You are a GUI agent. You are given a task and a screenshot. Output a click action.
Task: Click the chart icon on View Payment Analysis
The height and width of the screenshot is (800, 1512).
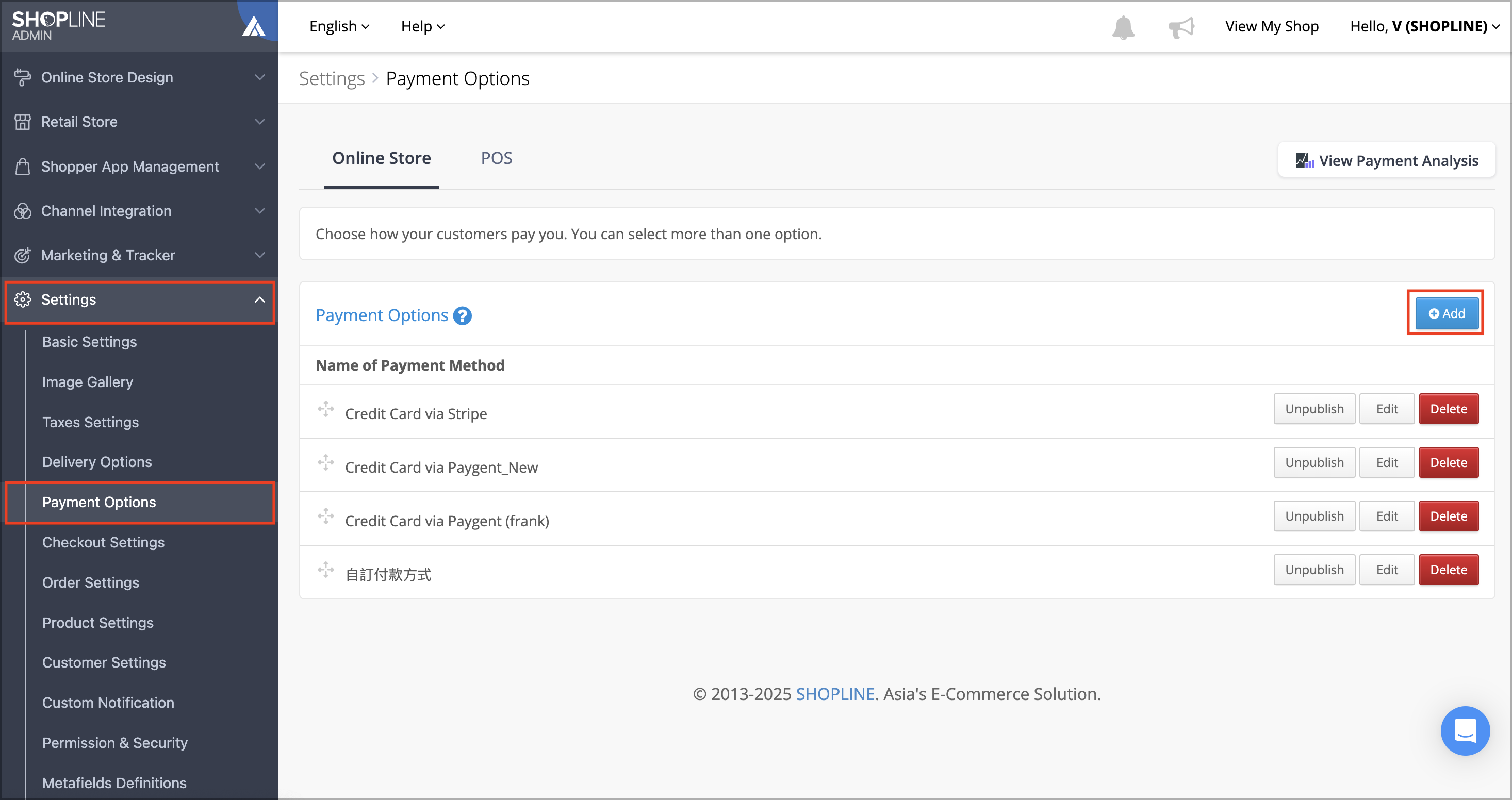(x=1305, y=160)
